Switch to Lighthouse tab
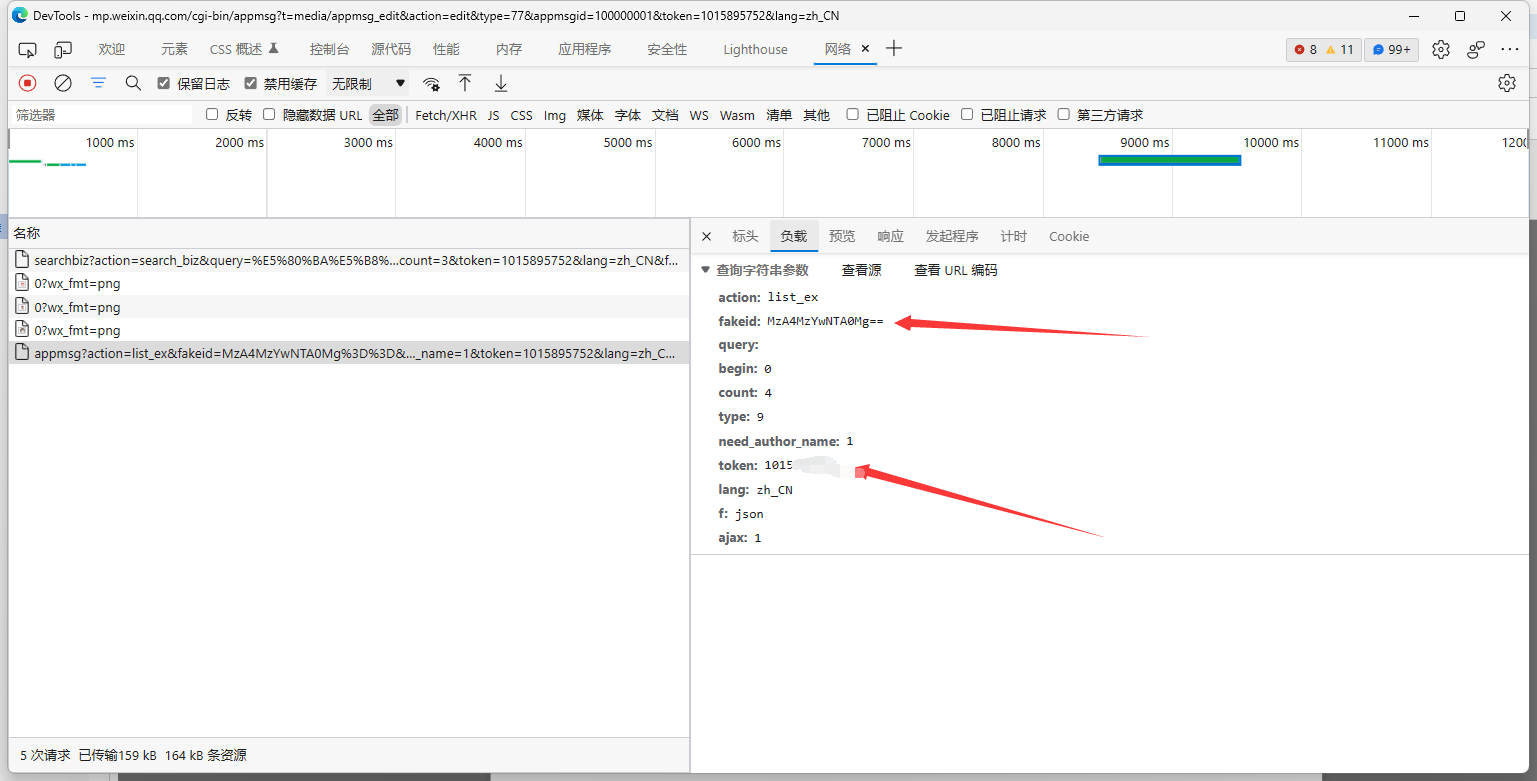Viewport: 1537px width, 781px height. tap(755, 49)
